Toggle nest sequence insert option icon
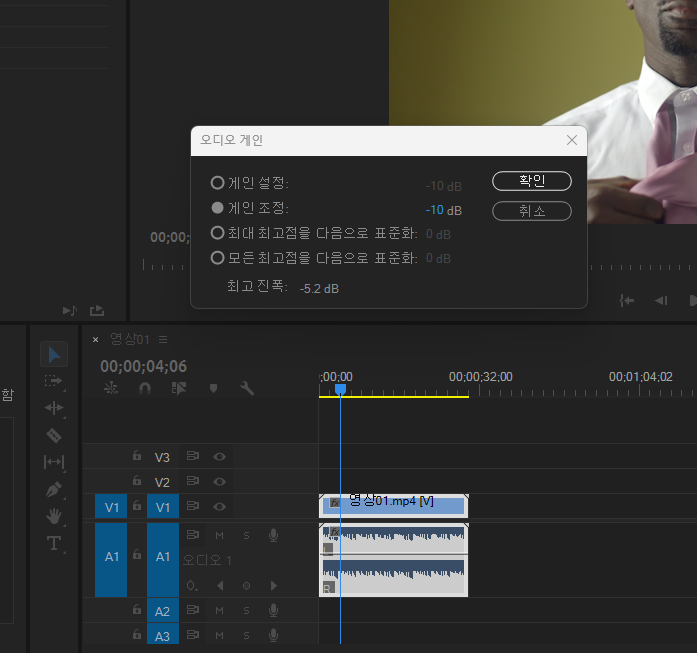Viewport: 697px width, 653px height. (111, 389)
